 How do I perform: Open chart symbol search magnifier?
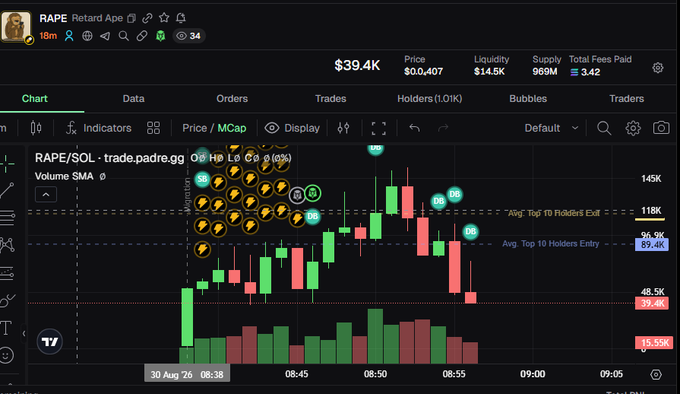click(604, 128)
